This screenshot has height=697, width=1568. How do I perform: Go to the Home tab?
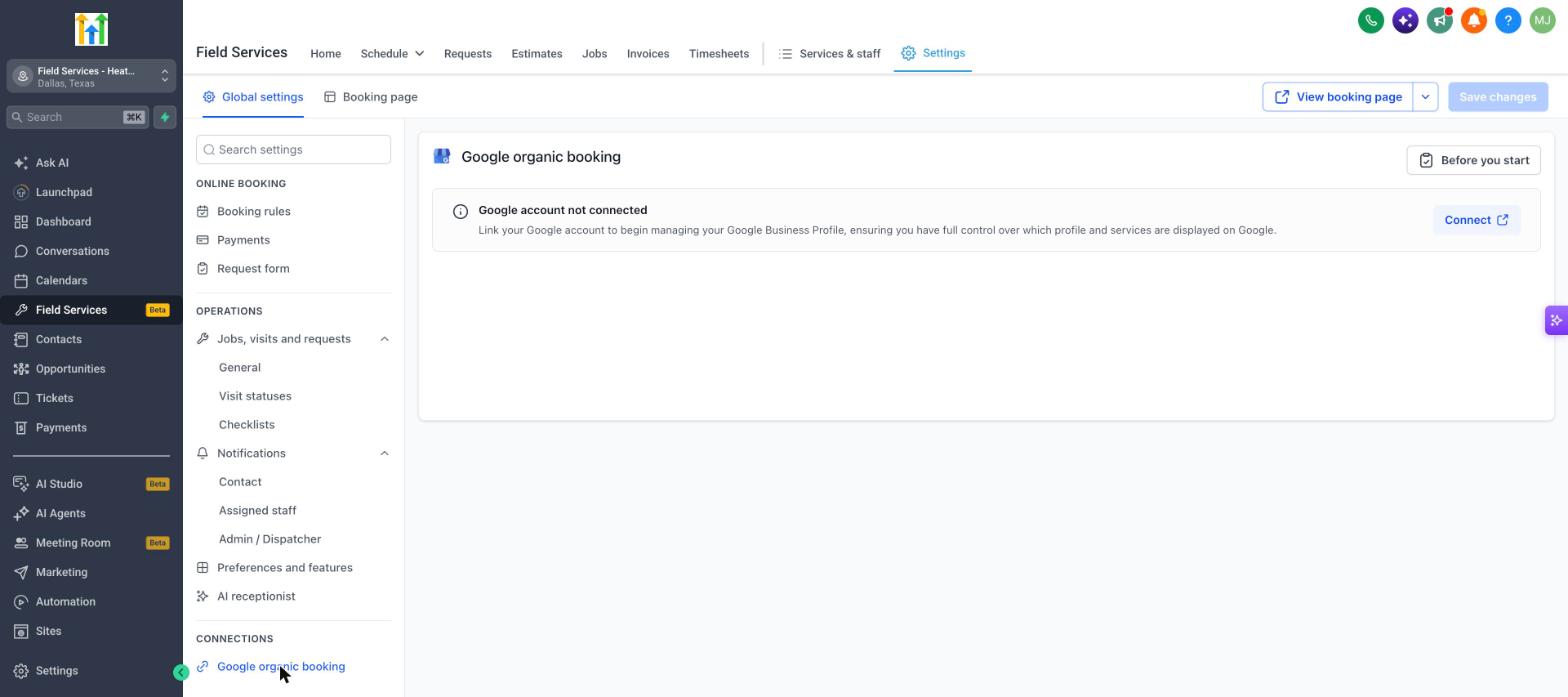[325, 53]
